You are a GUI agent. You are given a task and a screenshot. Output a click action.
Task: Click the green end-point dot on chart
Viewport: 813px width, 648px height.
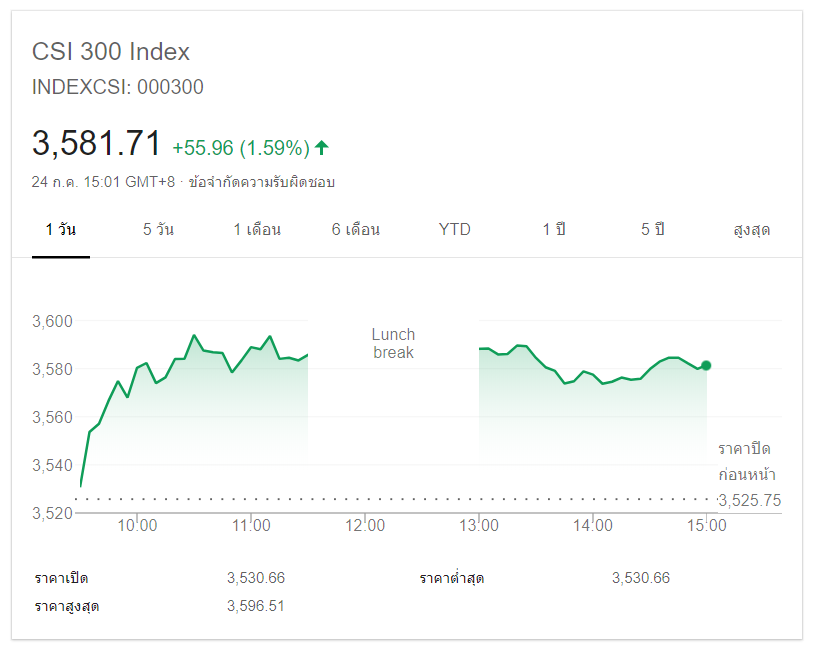click(x=706, y=366)
